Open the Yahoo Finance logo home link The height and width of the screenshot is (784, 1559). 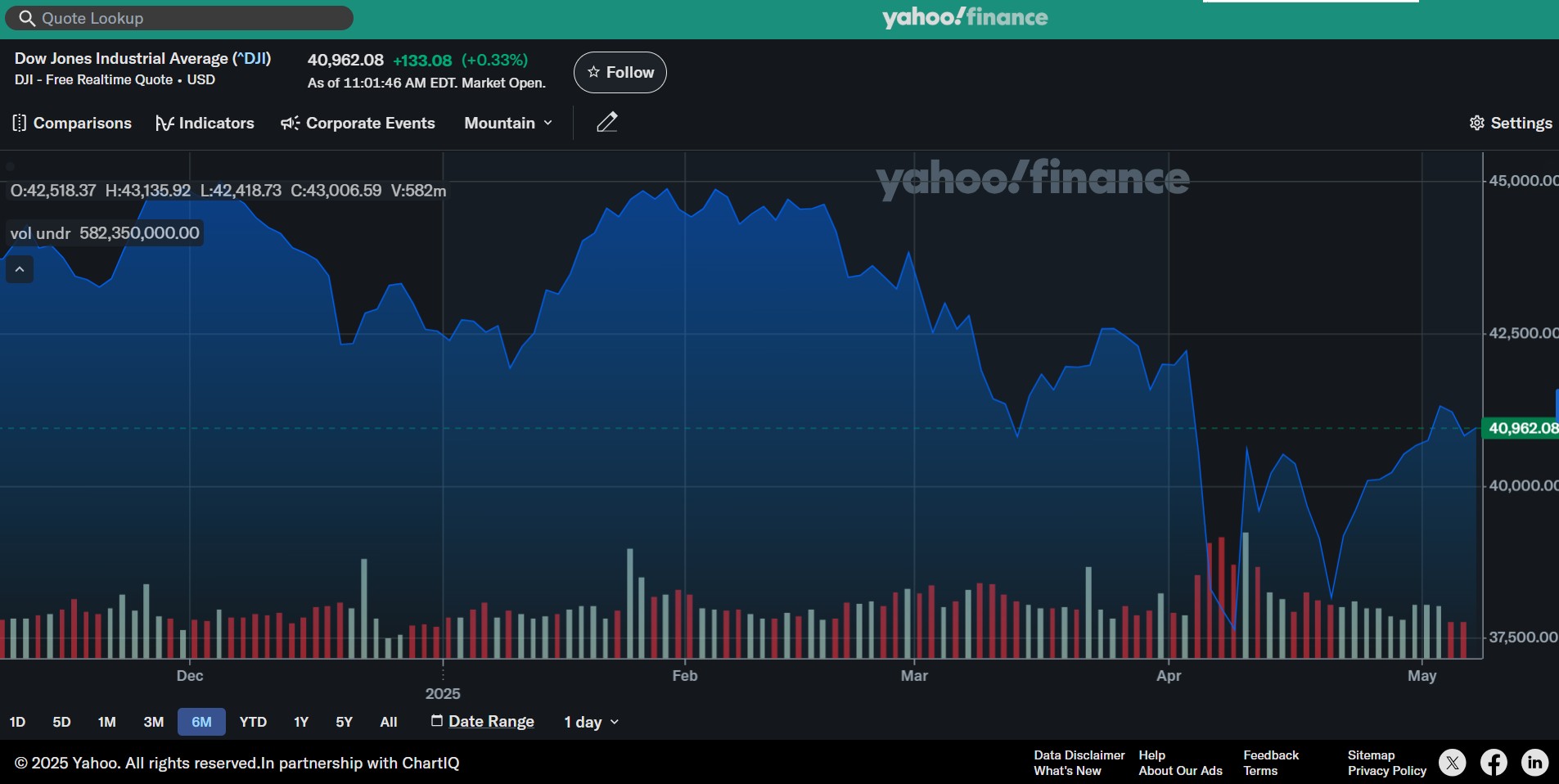(x=965, y=17)
